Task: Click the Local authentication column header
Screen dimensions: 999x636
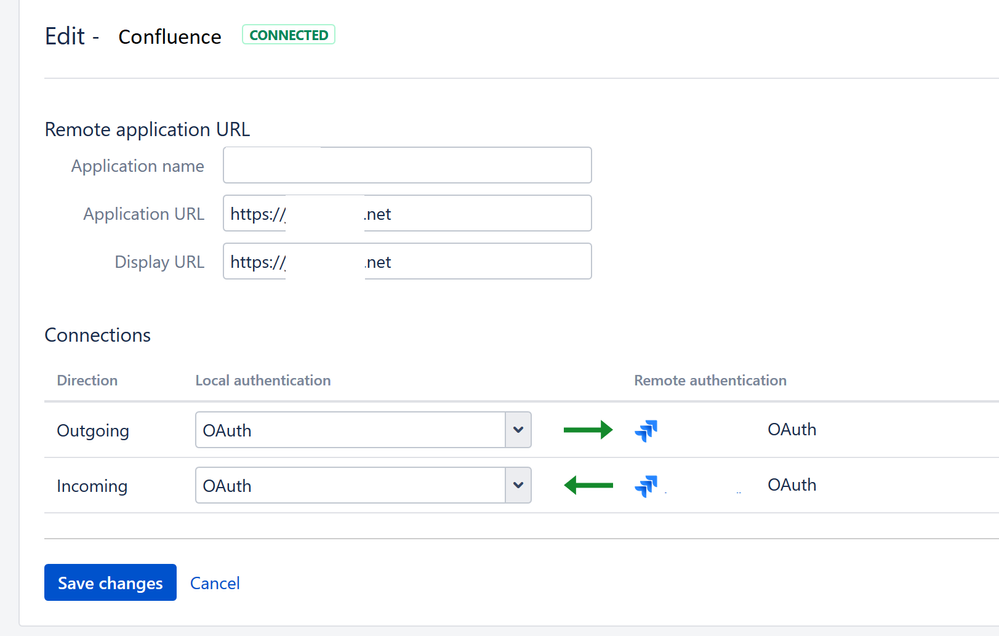Action: click(263, 380)
